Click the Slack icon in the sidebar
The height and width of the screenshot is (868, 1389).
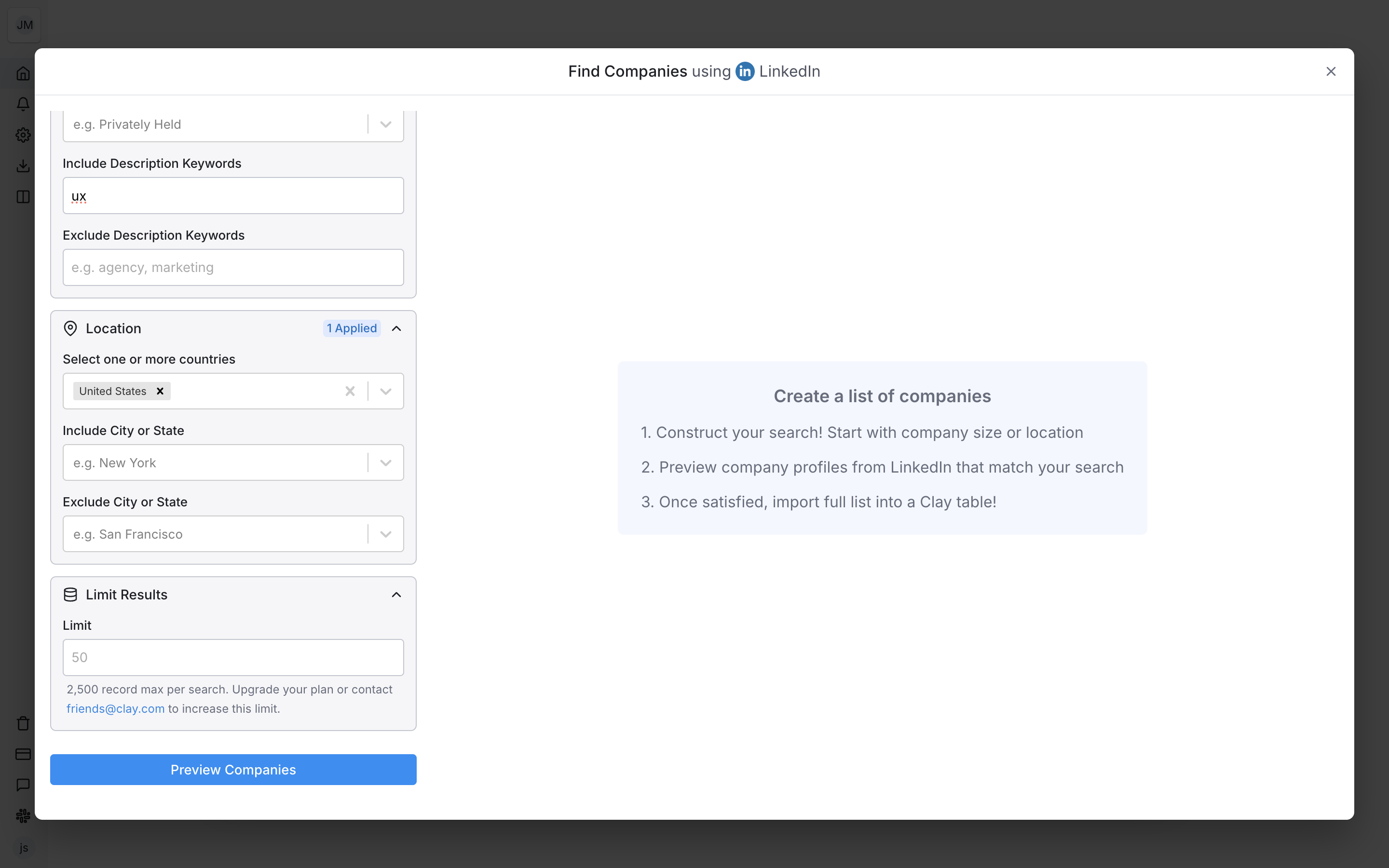[23, 816]
